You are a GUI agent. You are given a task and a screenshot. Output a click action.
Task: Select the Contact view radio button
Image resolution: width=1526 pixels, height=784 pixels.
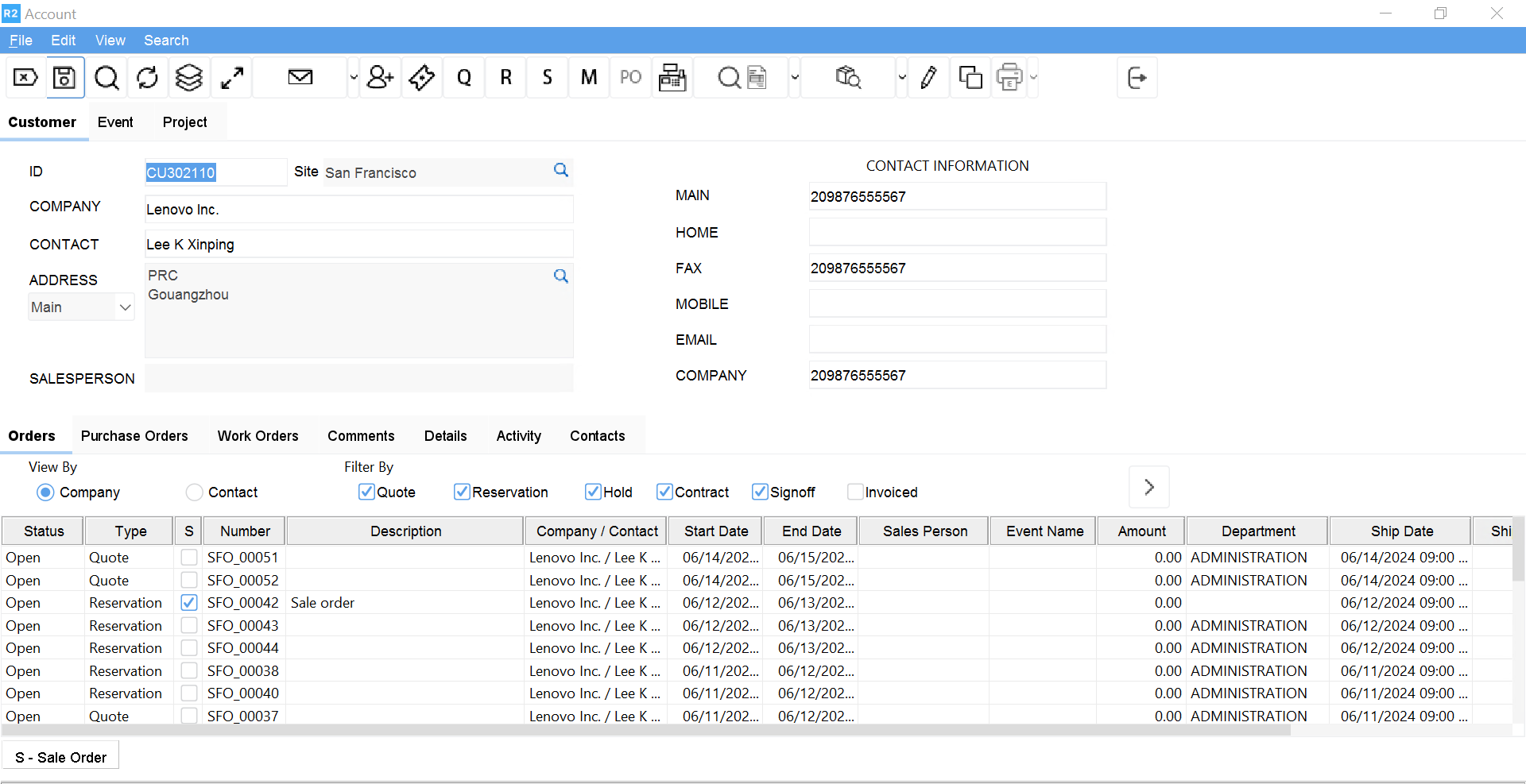point(194,492)
